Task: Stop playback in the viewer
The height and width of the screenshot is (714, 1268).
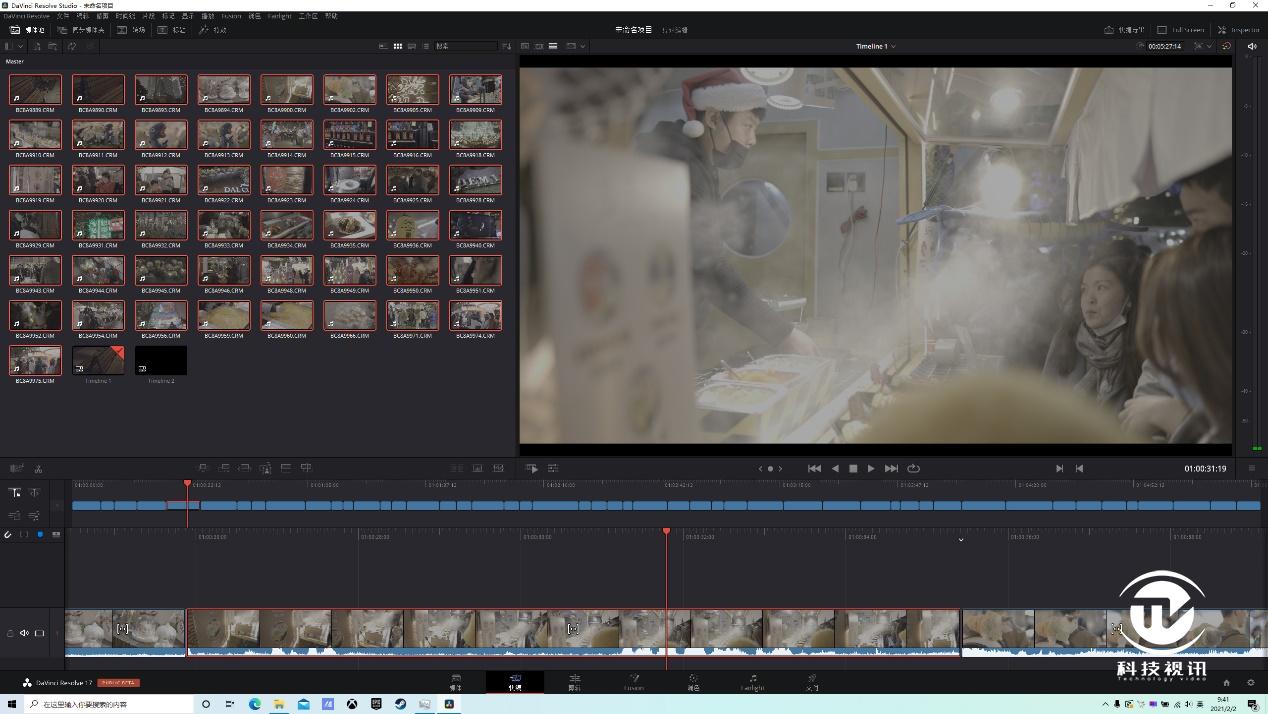Action: point(853,468)
